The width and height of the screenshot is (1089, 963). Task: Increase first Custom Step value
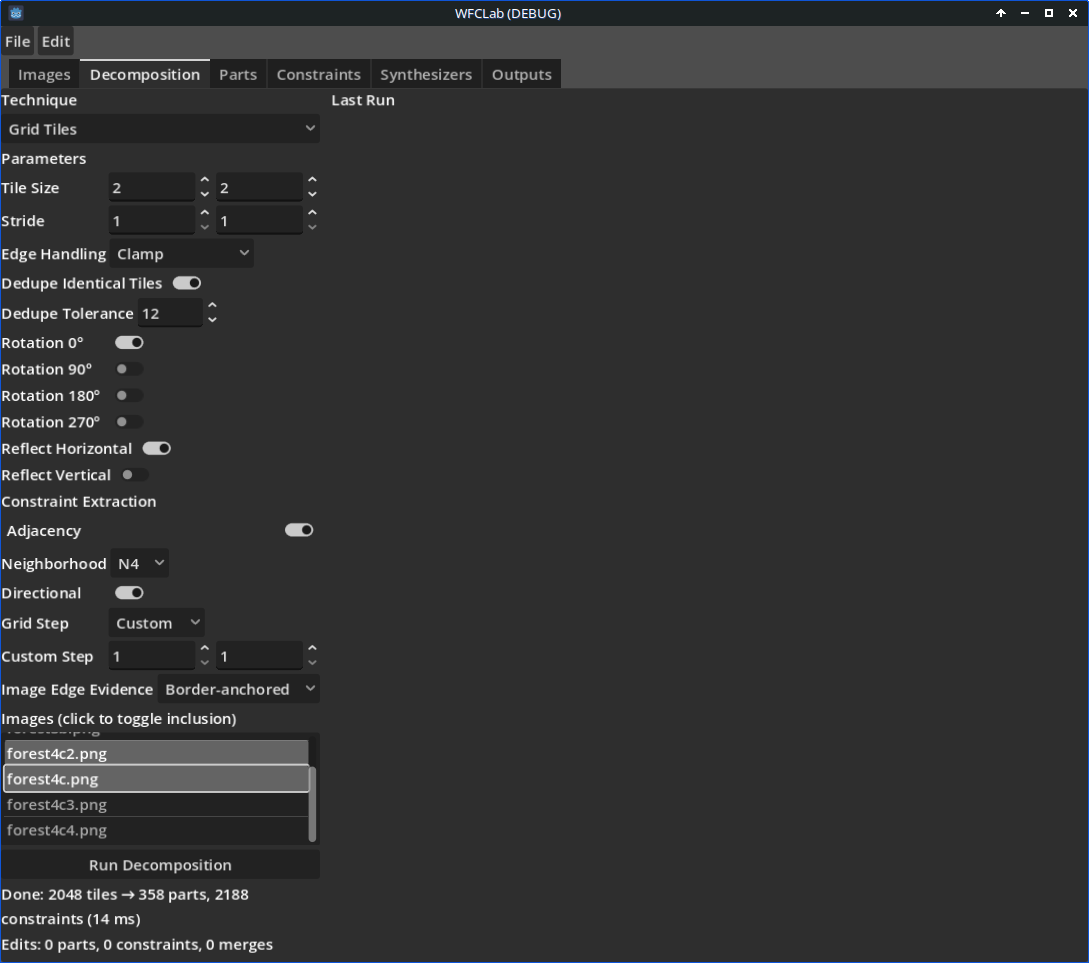click(x=205, y=648)
